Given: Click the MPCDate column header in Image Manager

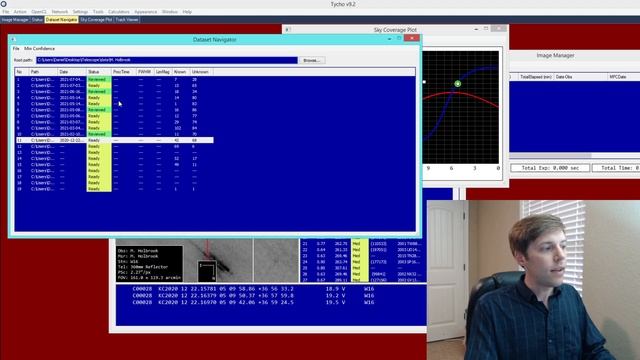Looking at the screenshot, I should pos(624,77).
